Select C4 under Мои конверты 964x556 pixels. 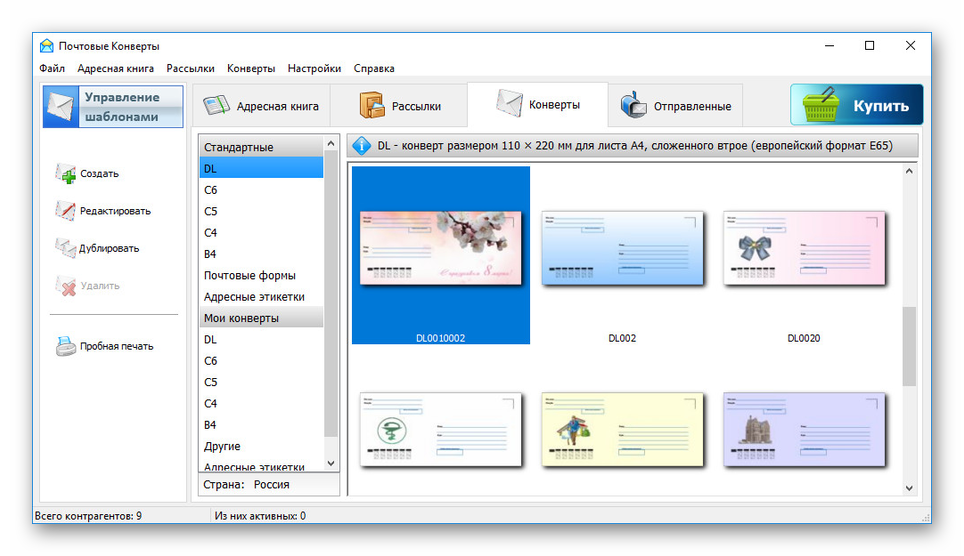pos(261,403)
